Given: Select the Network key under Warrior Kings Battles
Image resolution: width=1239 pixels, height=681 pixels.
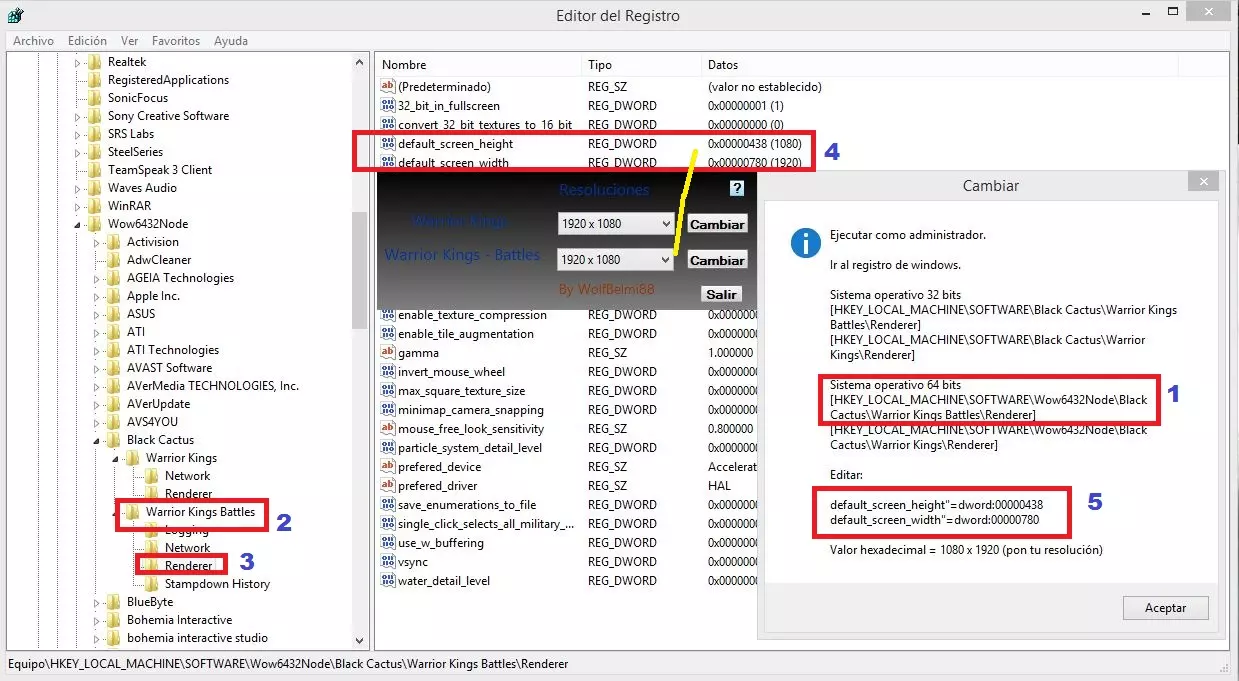Looking at the screenshot, I should (x=187, y=548).
